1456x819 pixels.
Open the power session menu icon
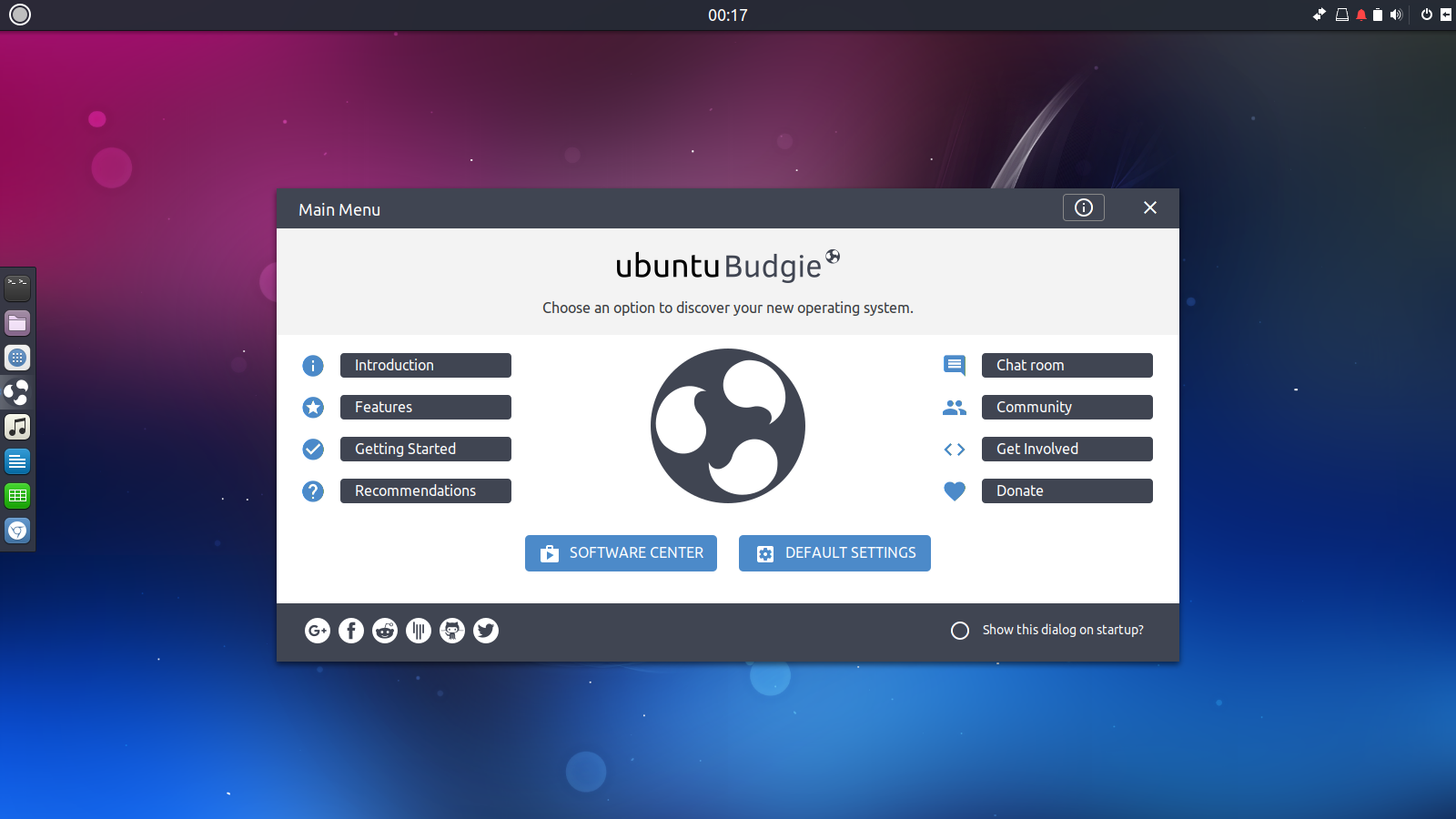point(1427,15)
